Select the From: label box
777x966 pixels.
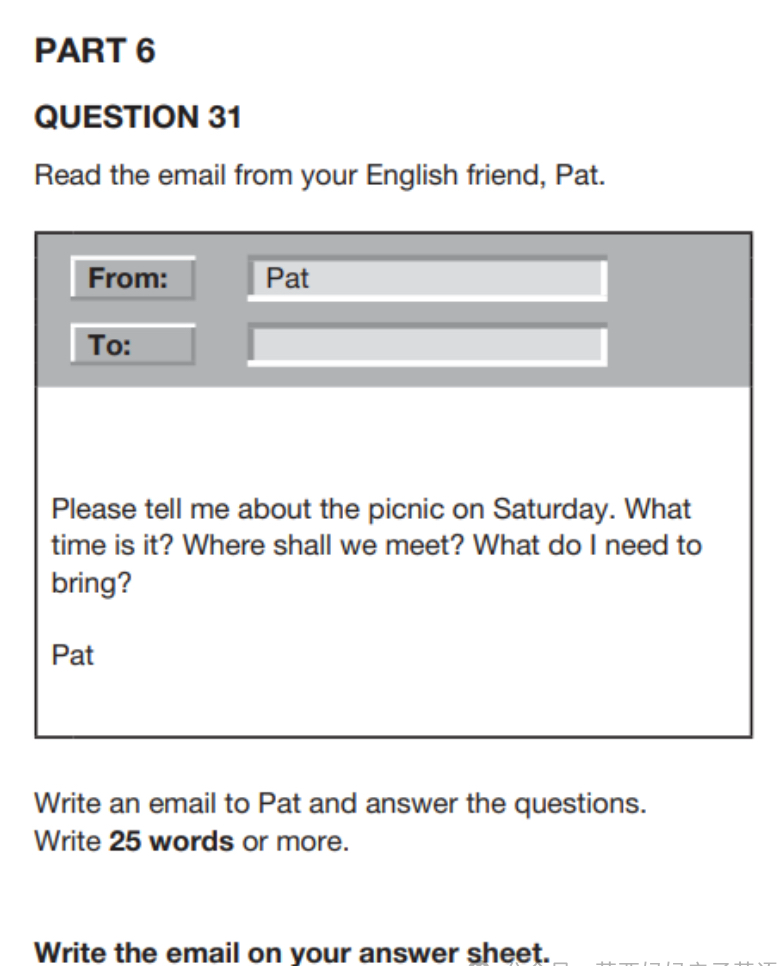point(132,279)
